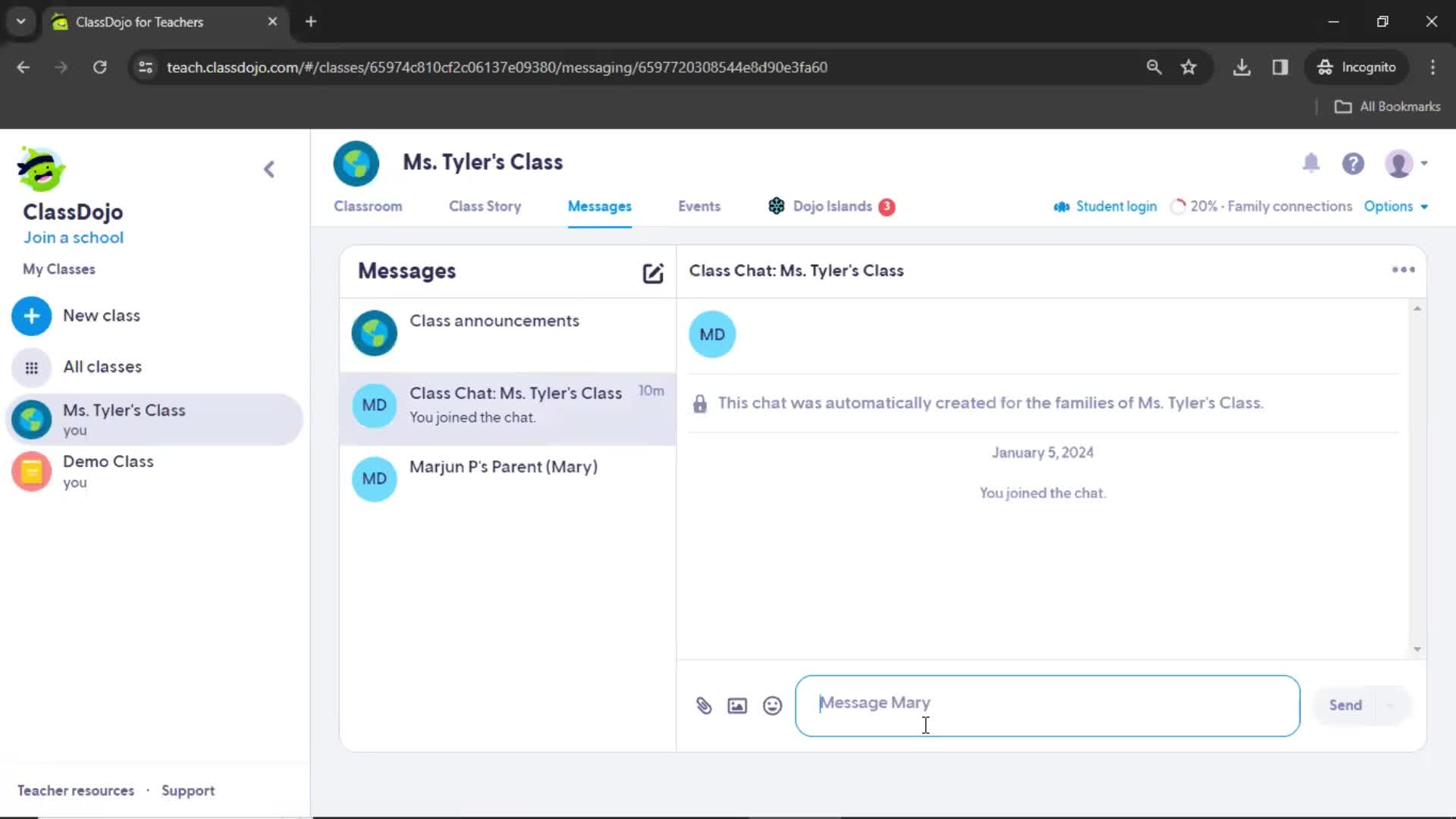Click the chat scrollbar down arrow

(x=1417, y=650)
